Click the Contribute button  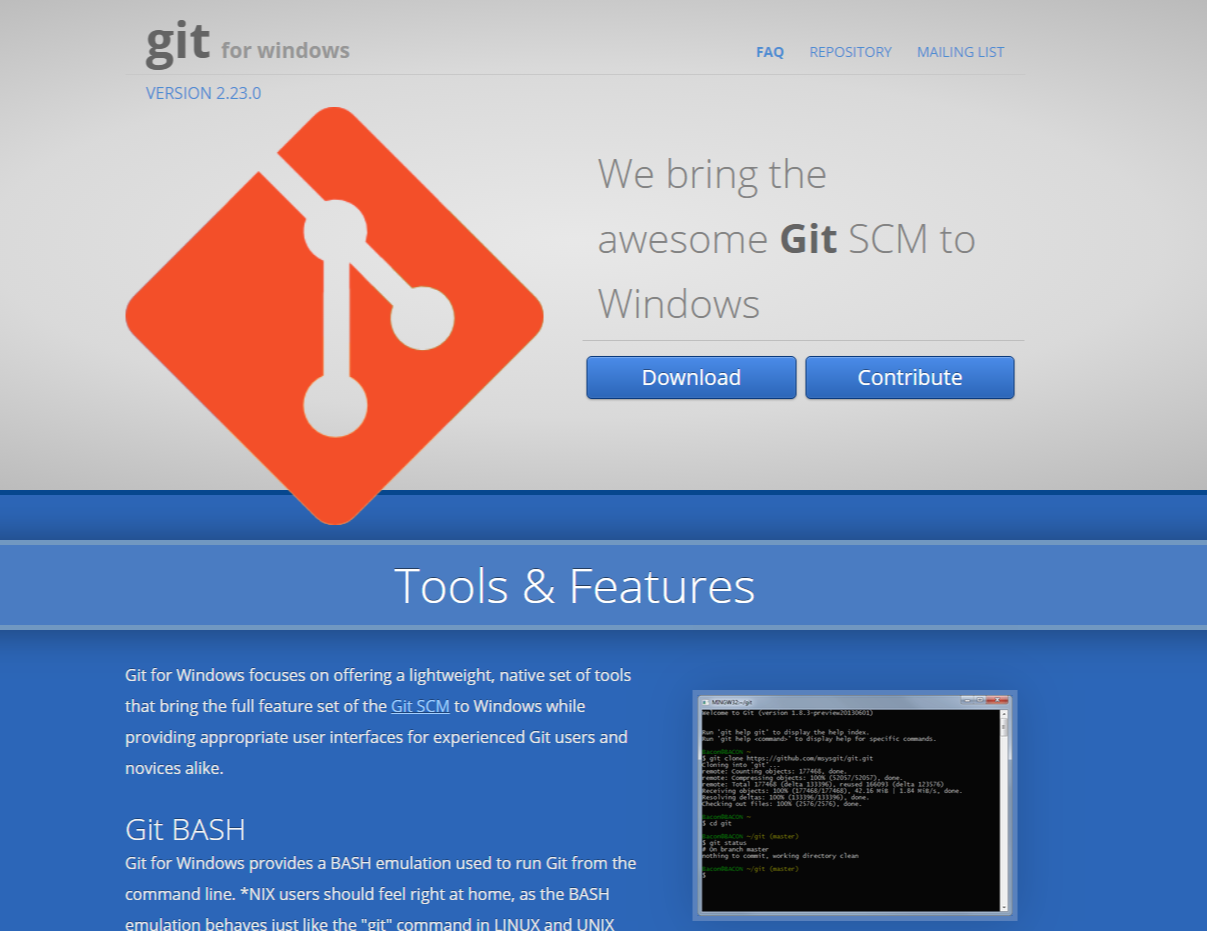[910, 377]
